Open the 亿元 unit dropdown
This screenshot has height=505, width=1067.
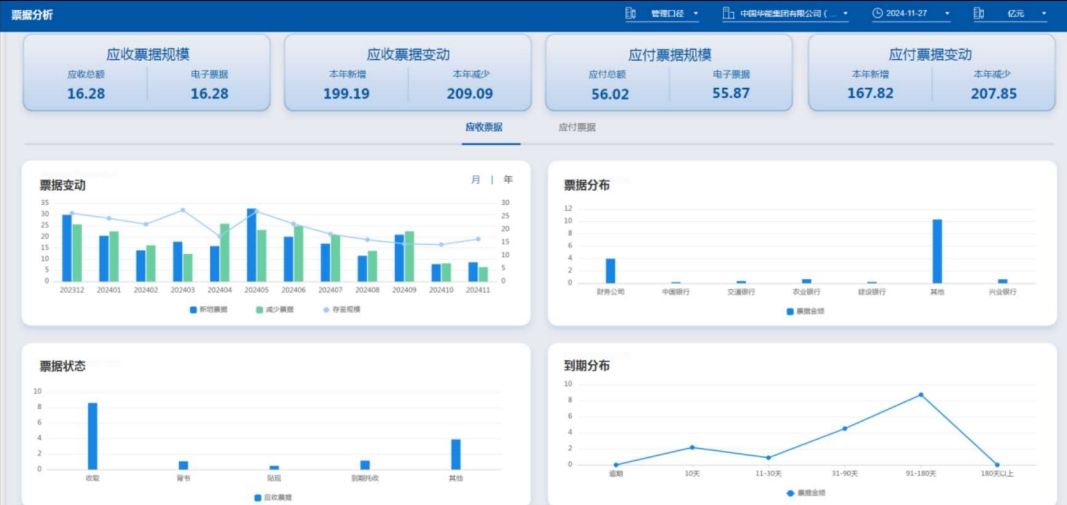[1024, 14]
